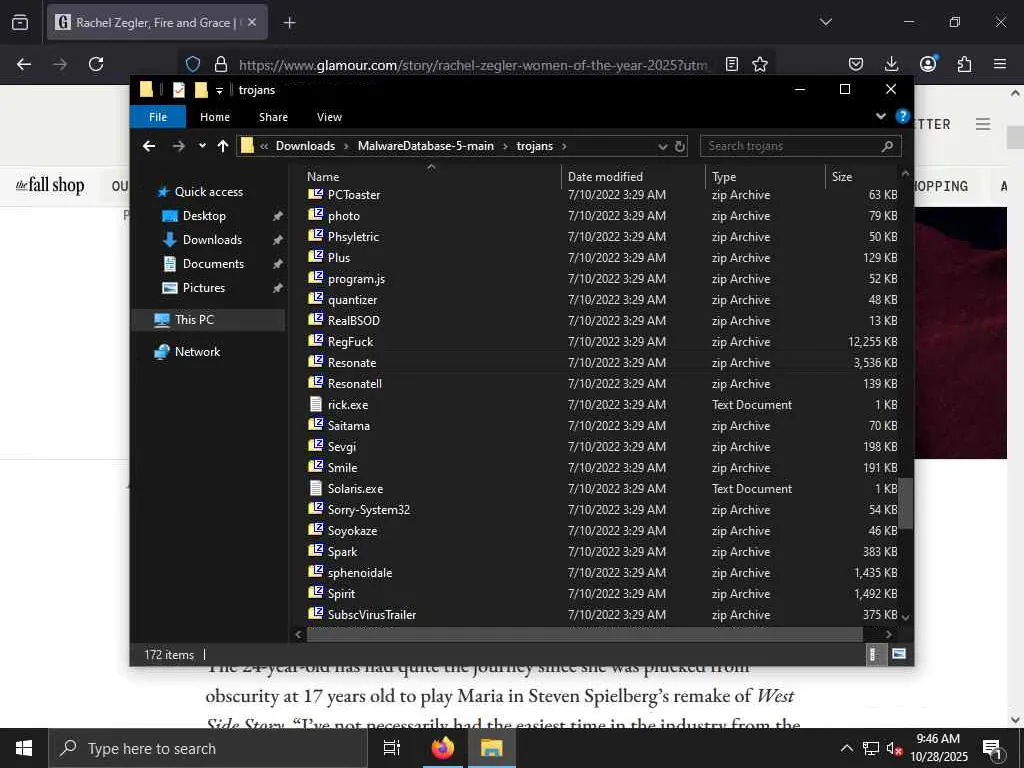Open Downloads in navigation pane

pyautogui.click(x=212, y=240)
